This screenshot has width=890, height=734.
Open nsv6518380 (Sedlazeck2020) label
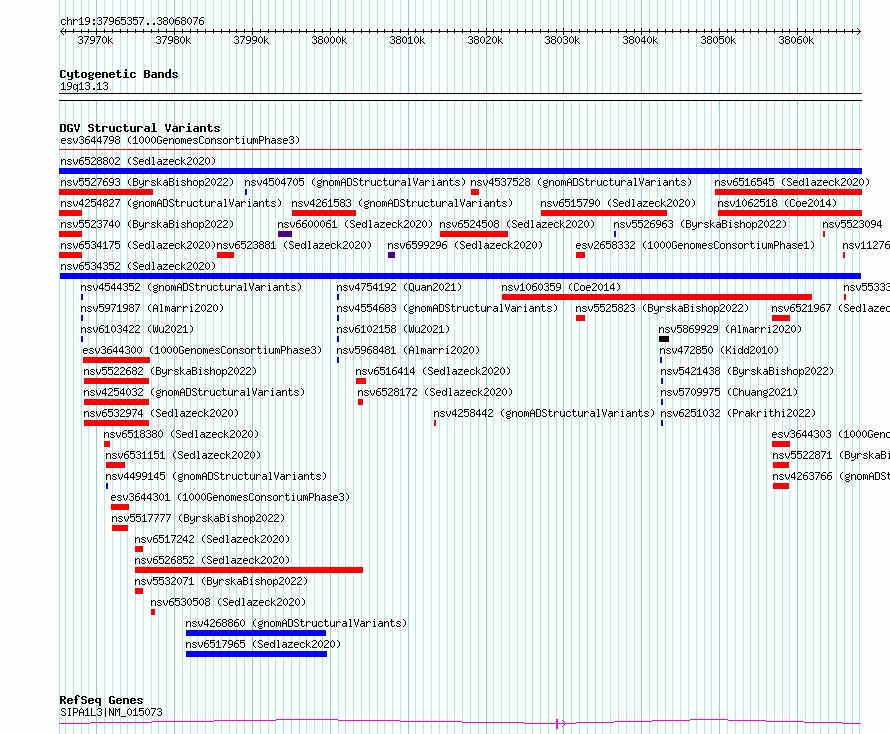click(181, 434)
